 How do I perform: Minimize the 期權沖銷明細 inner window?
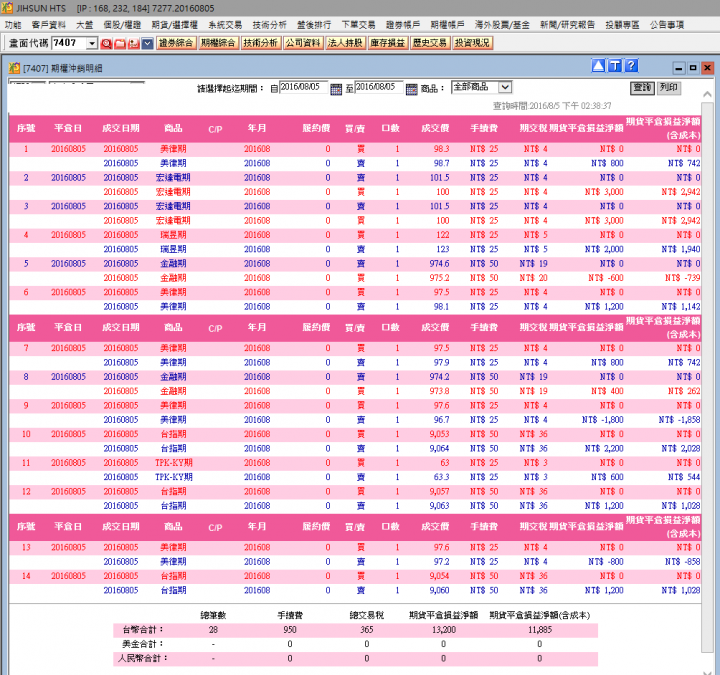[x=679, y=68]
